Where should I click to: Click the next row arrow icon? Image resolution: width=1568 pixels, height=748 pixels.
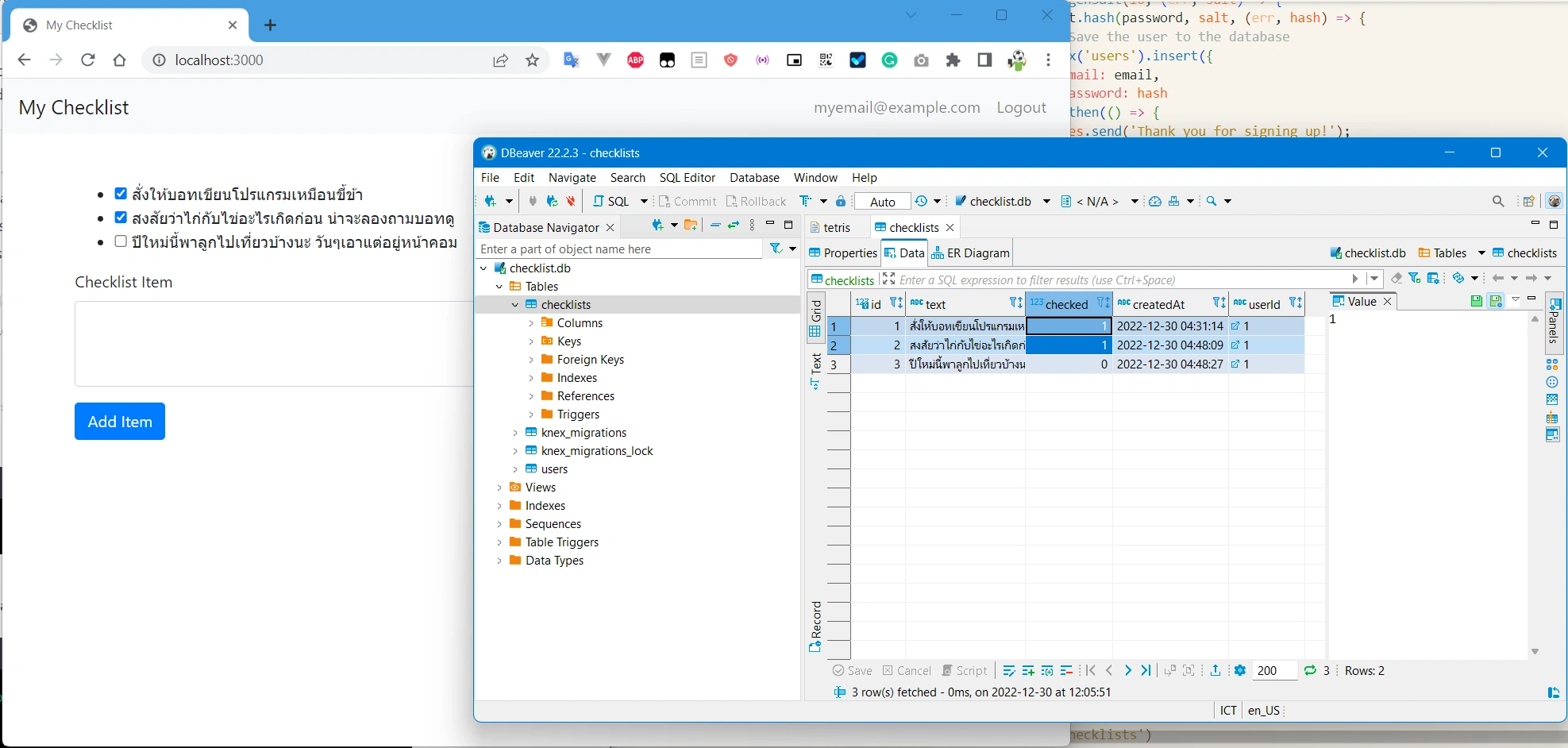pos(1127,670)
